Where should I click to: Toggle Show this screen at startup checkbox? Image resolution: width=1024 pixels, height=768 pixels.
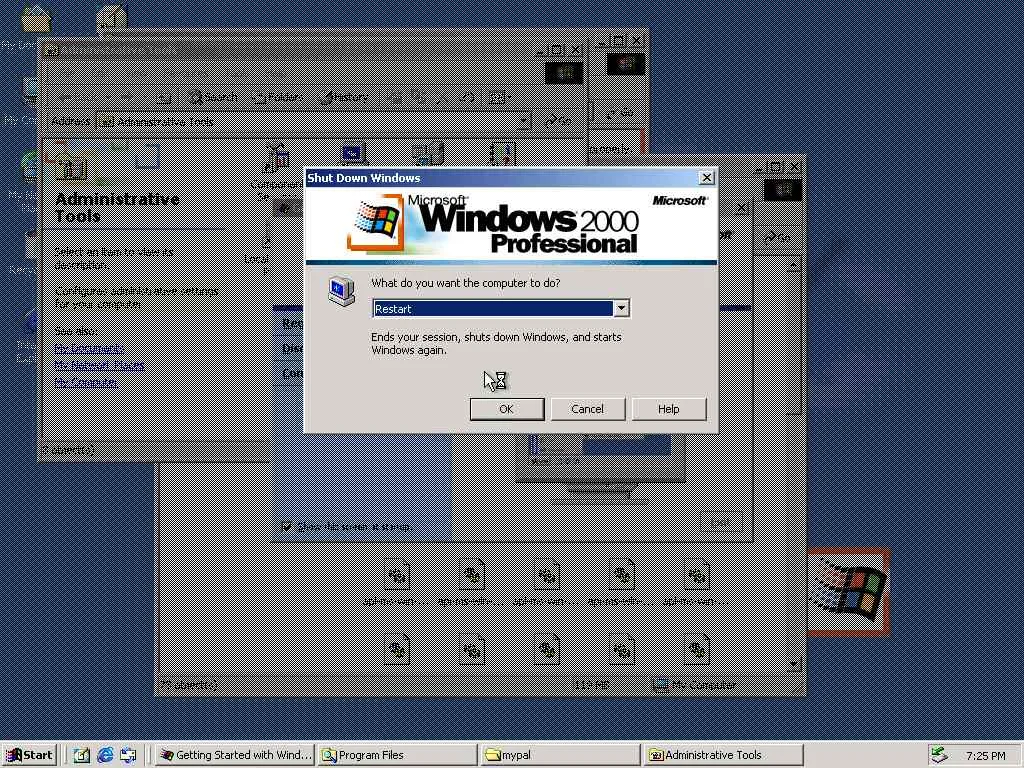click(x=286, y=526)
